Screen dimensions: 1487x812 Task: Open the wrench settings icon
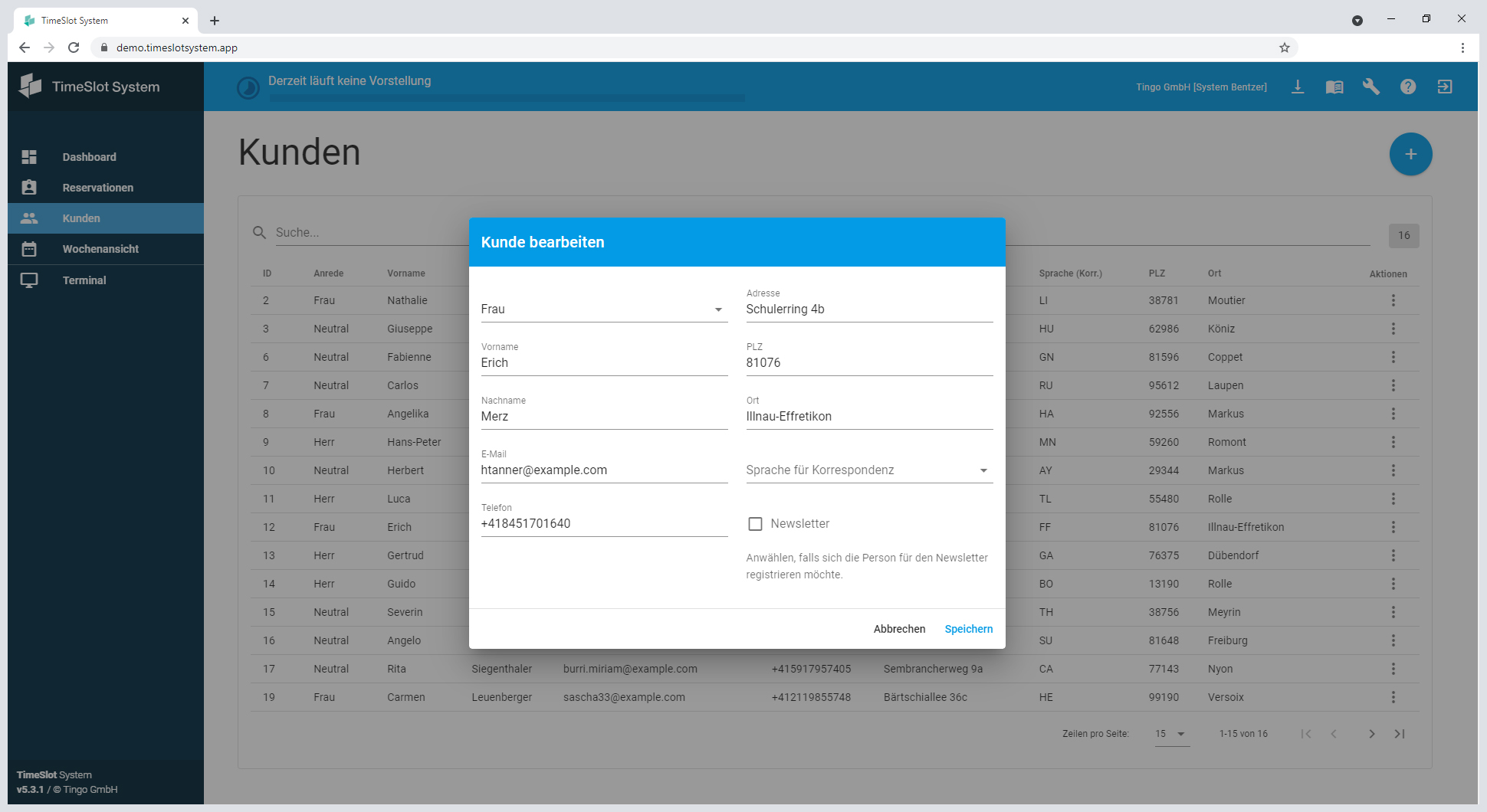click(x=1371, y=87)
